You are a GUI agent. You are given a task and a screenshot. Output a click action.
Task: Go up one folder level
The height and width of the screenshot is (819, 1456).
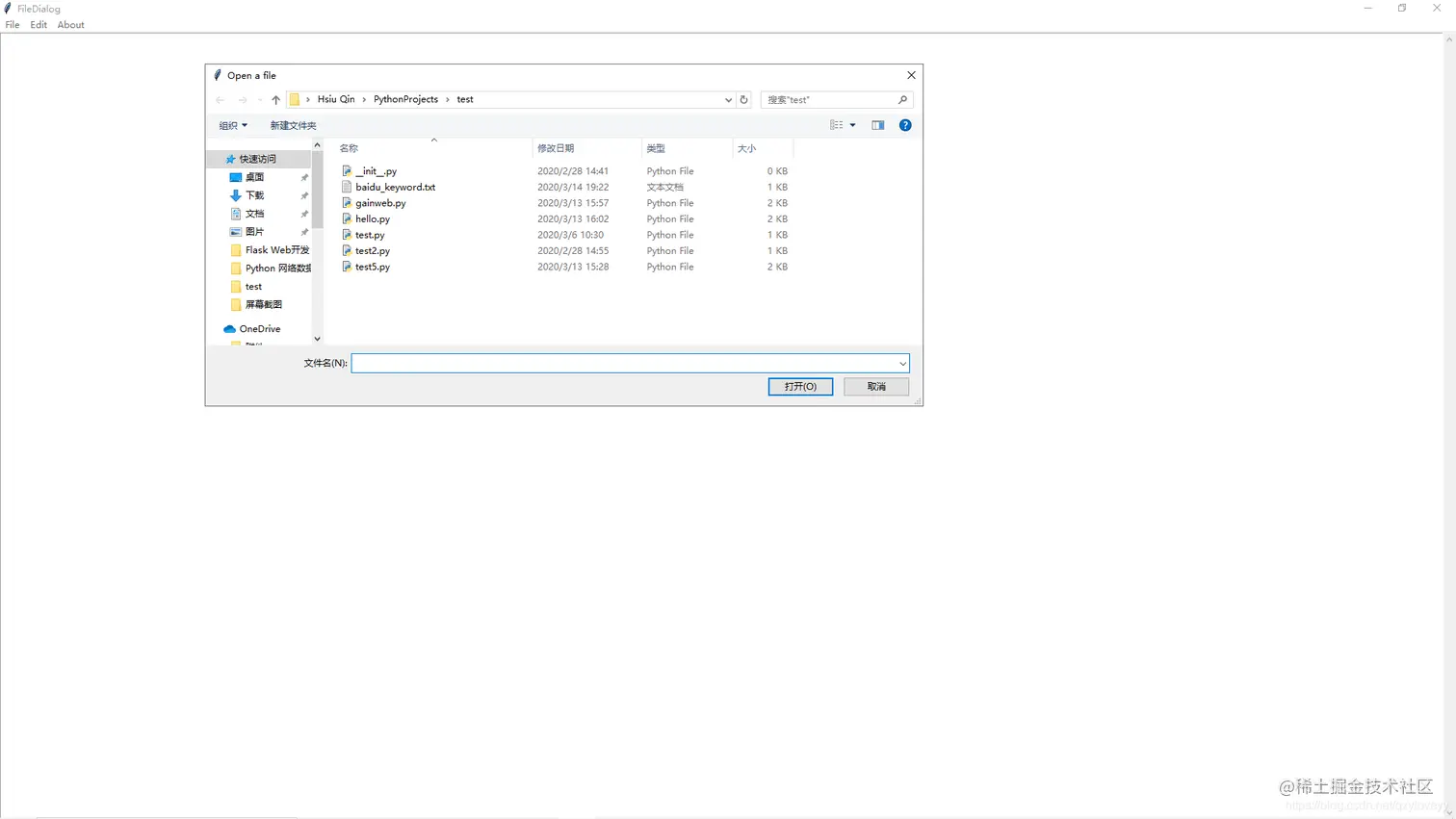point(275,100)
